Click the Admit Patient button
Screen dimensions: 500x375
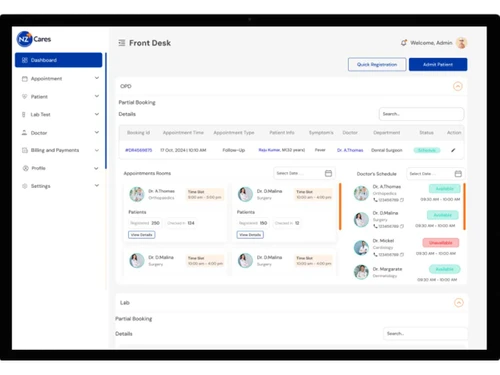[x=438, y=64]
